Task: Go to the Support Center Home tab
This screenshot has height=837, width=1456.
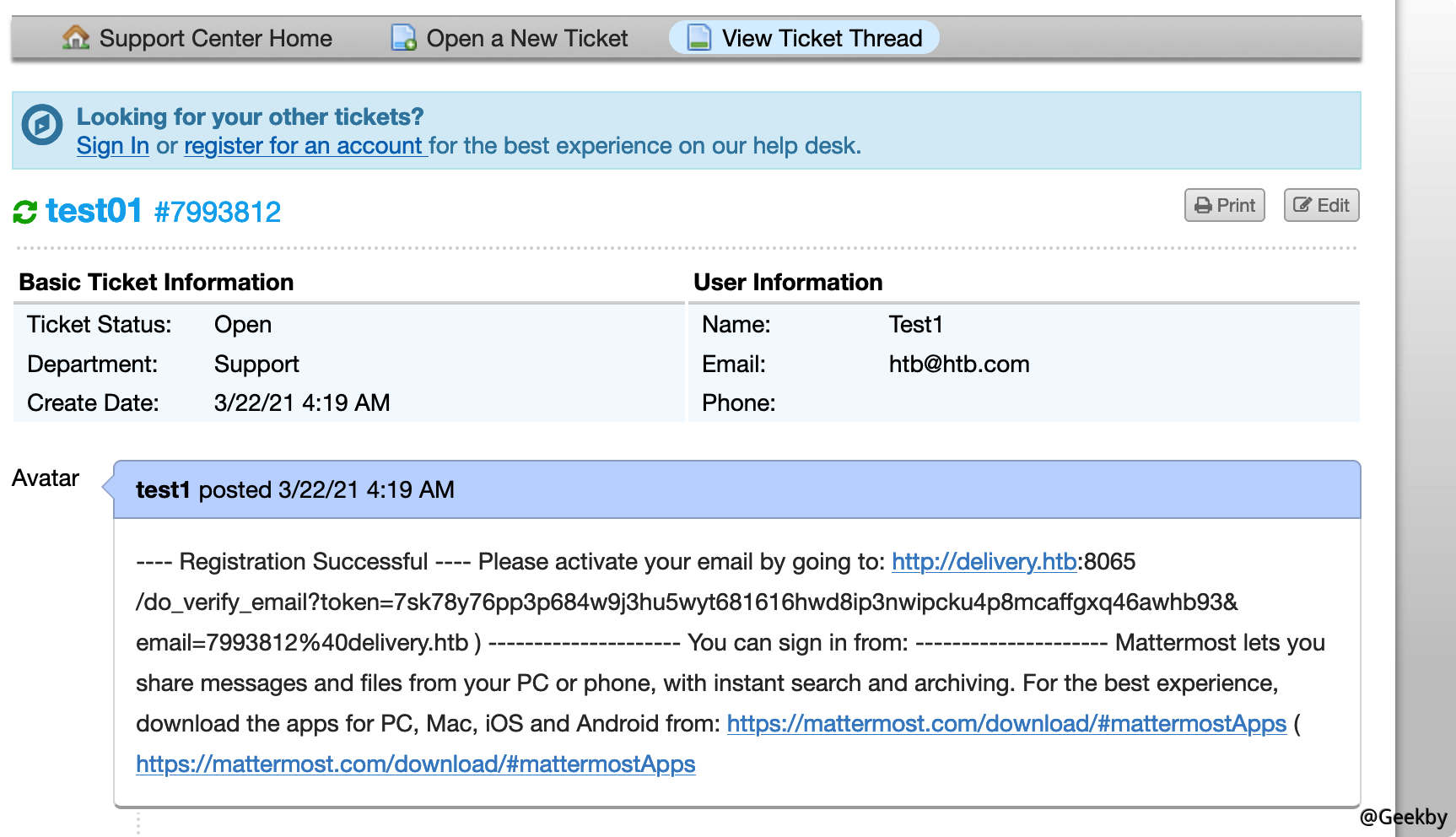Action: pos(215,38)
